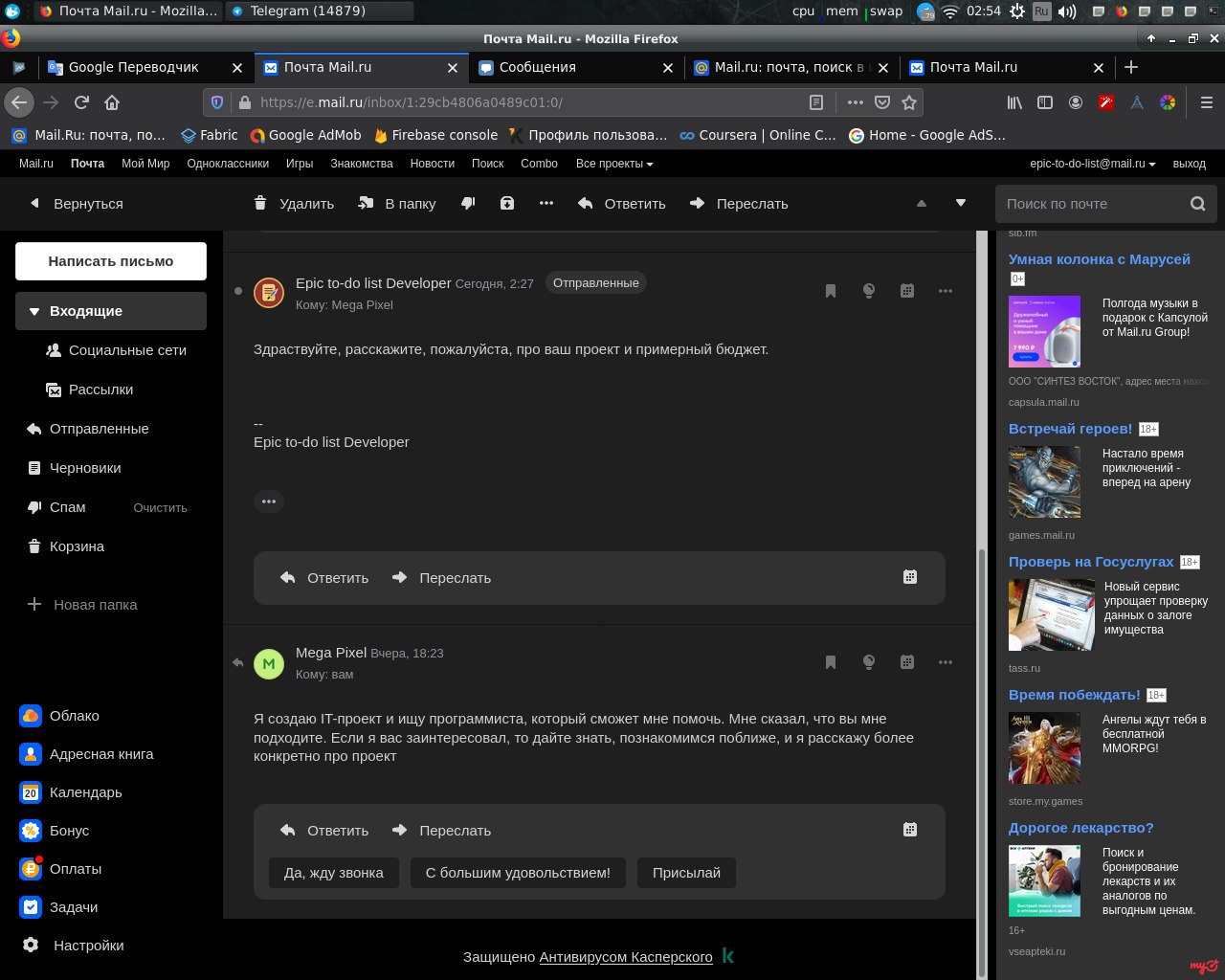Click Написать письмо compose button
The width and height of the screenshot is (1225, 980).
pos(111,260)
